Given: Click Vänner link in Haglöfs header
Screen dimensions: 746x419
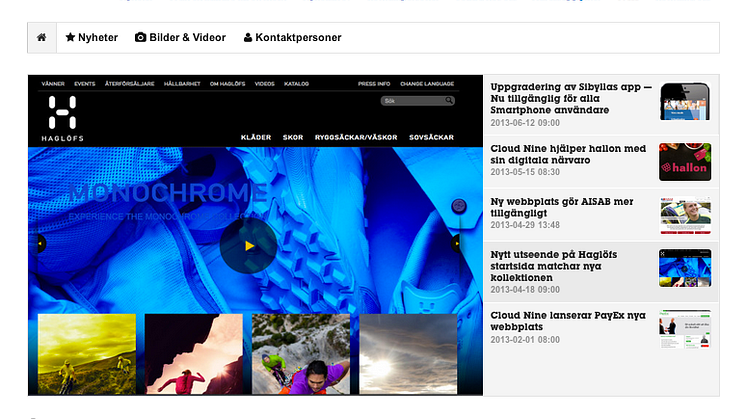Looking at the screenshot, I should [x=53, y=84].
